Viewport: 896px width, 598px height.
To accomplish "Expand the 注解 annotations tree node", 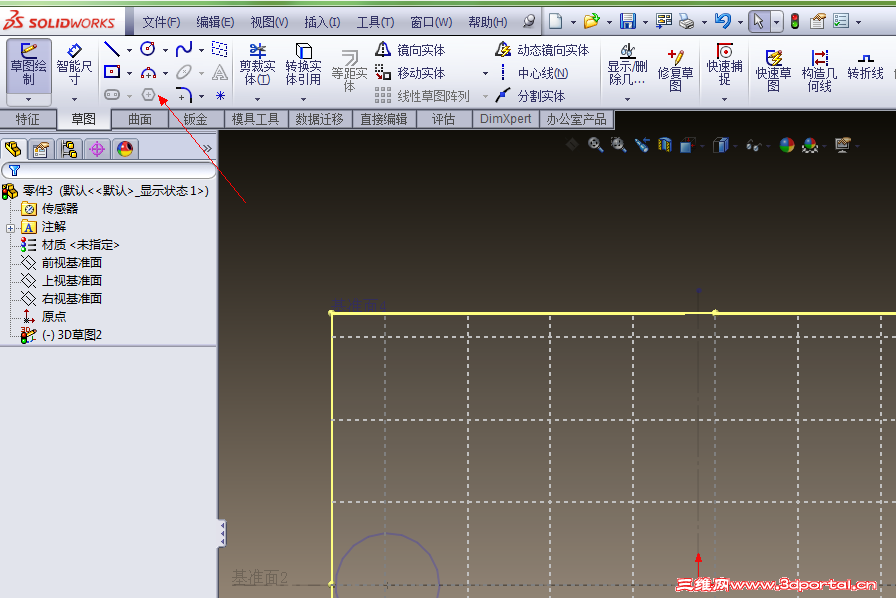I will click(x=10, y=228).
